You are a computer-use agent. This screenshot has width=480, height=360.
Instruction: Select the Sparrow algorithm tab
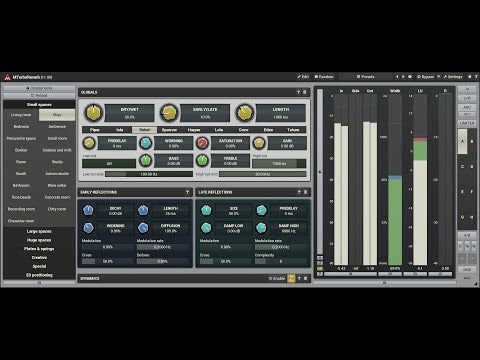pyautogui.click(x=169, y=130)
